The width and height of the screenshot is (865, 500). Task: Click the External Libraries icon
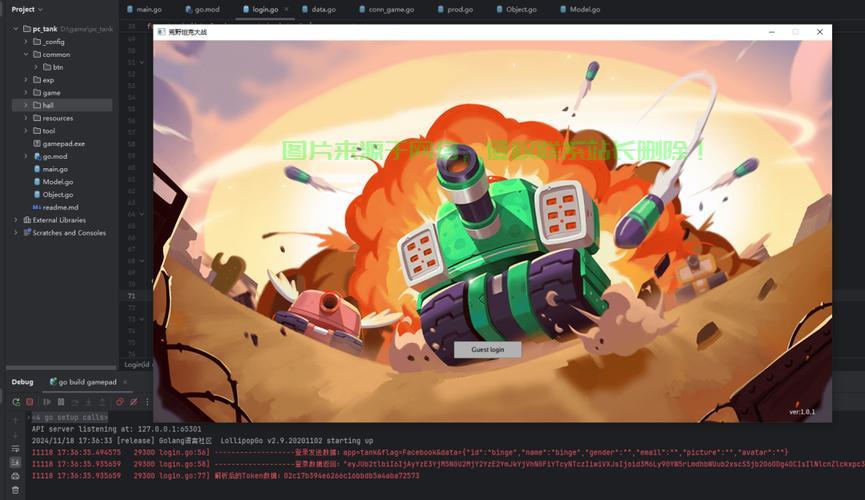27,220
